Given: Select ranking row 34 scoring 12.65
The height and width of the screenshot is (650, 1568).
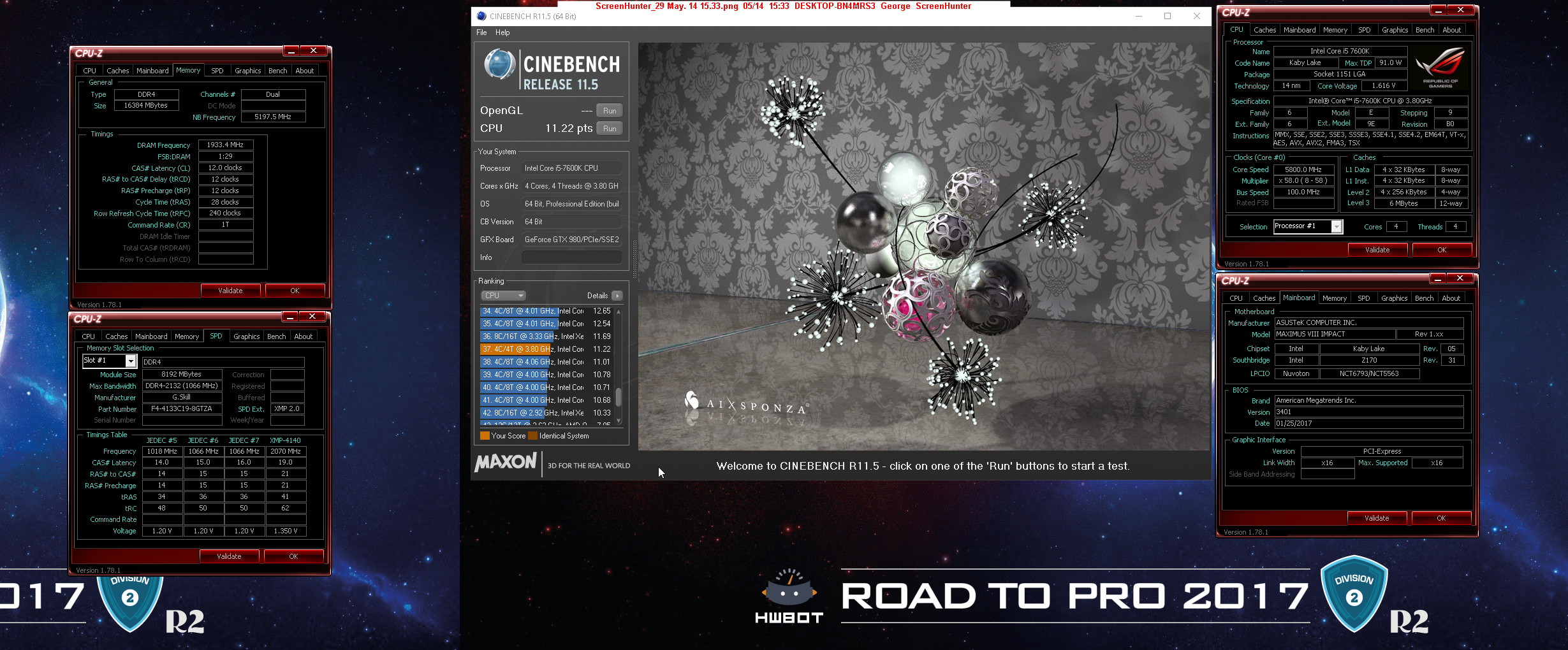Looking at the screenshot, I should 546,311.
